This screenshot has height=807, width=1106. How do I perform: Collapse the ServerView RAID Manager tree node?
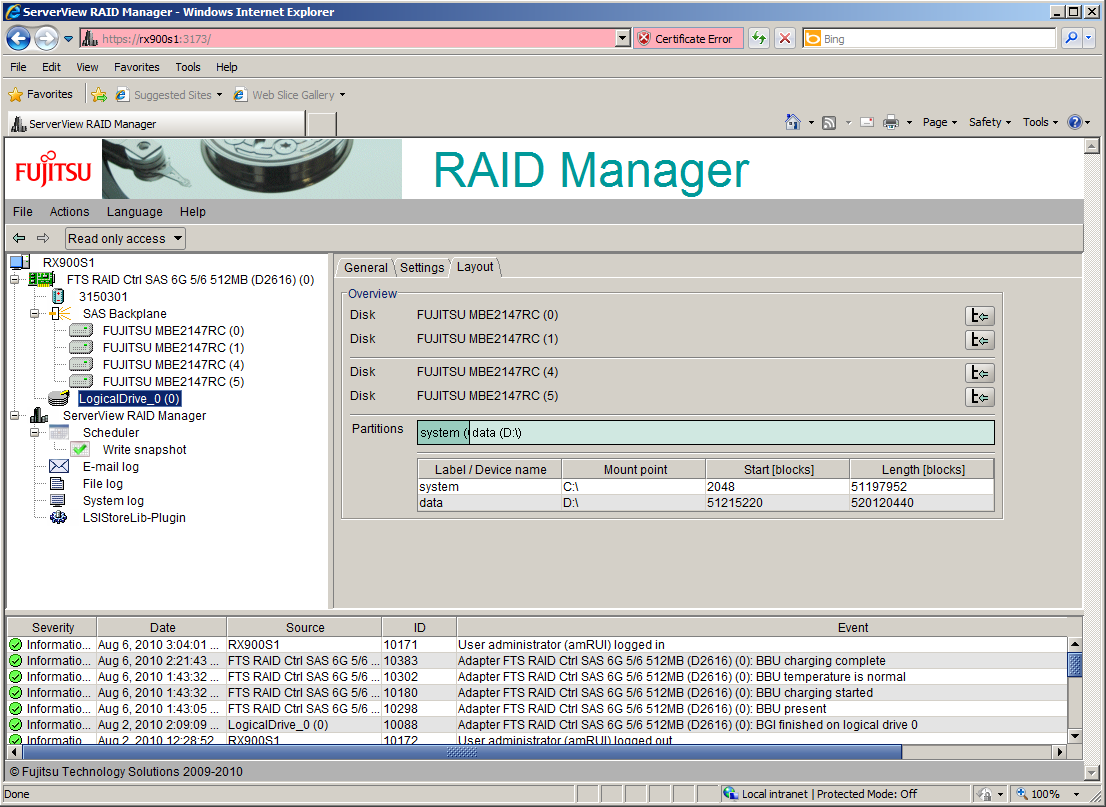click(x=14, y=415)
